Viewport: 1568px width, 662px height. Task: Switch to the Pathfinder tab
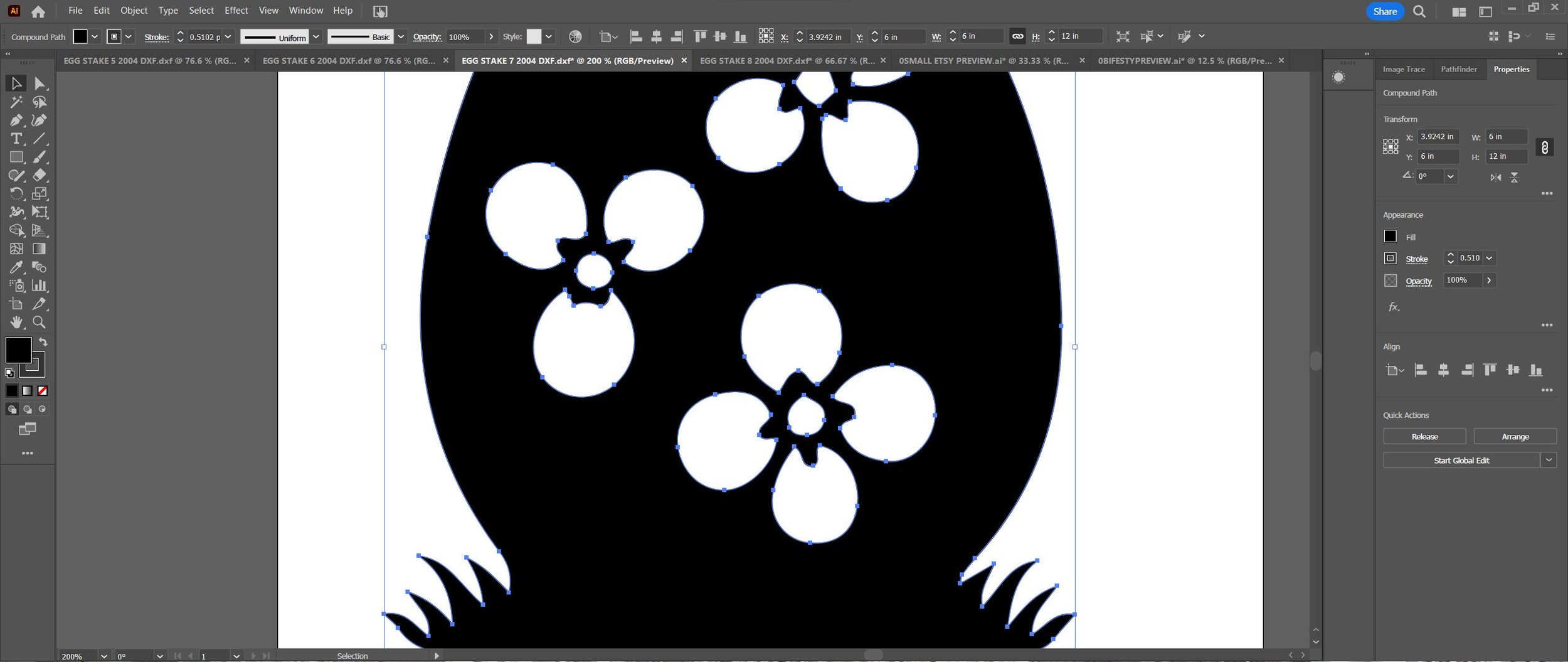[x=1459, y=69]
